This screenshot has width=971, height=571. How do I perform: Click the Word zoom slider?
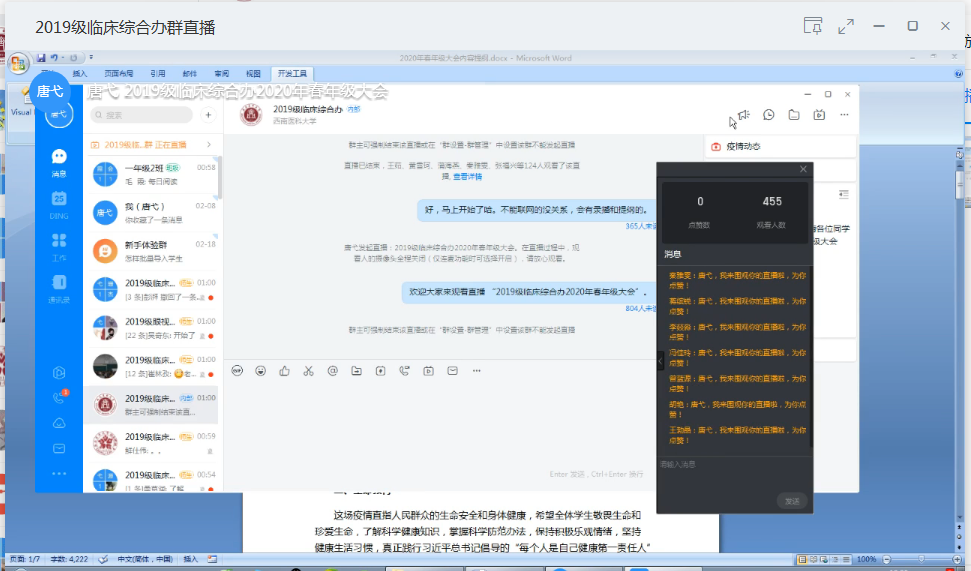[921, 559]
